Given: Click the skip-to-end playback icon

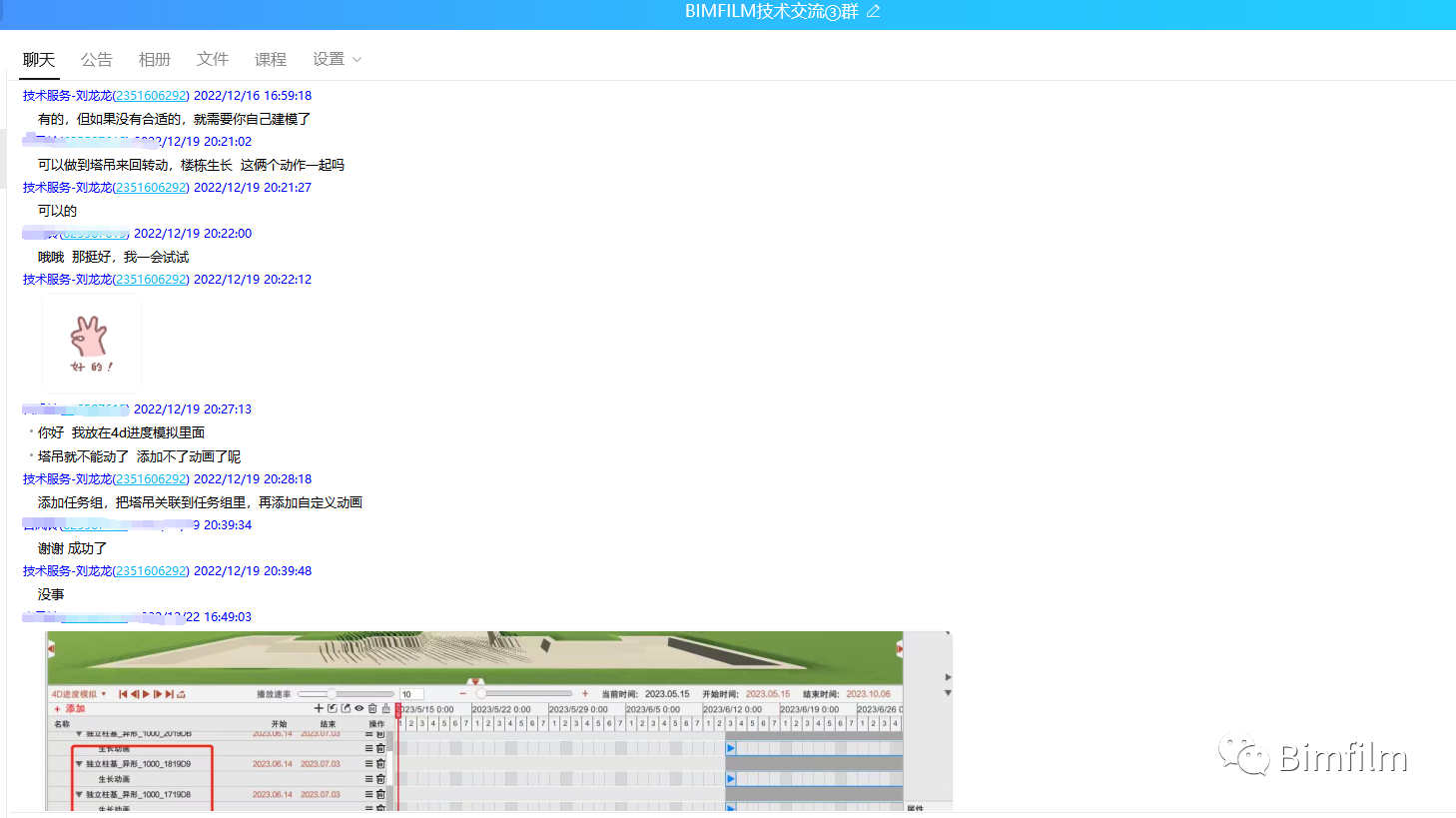Looking at the screenshot, I should coord(170,694).
